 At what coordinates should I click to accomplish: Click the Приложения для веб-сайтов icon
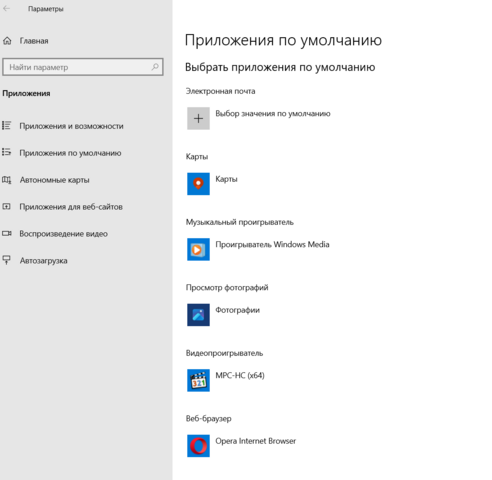7,206
